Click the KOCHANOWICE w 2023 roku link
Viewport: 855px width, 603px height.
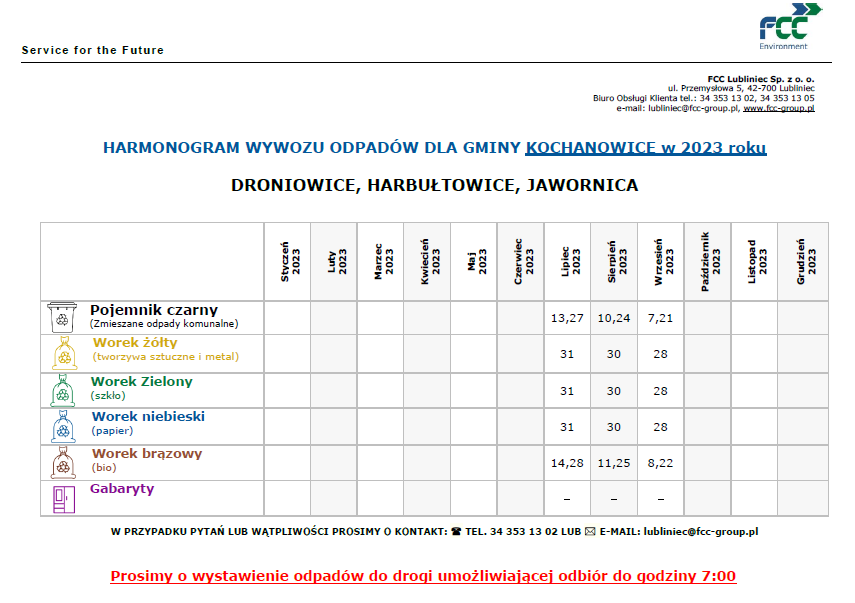pos(645,148)
